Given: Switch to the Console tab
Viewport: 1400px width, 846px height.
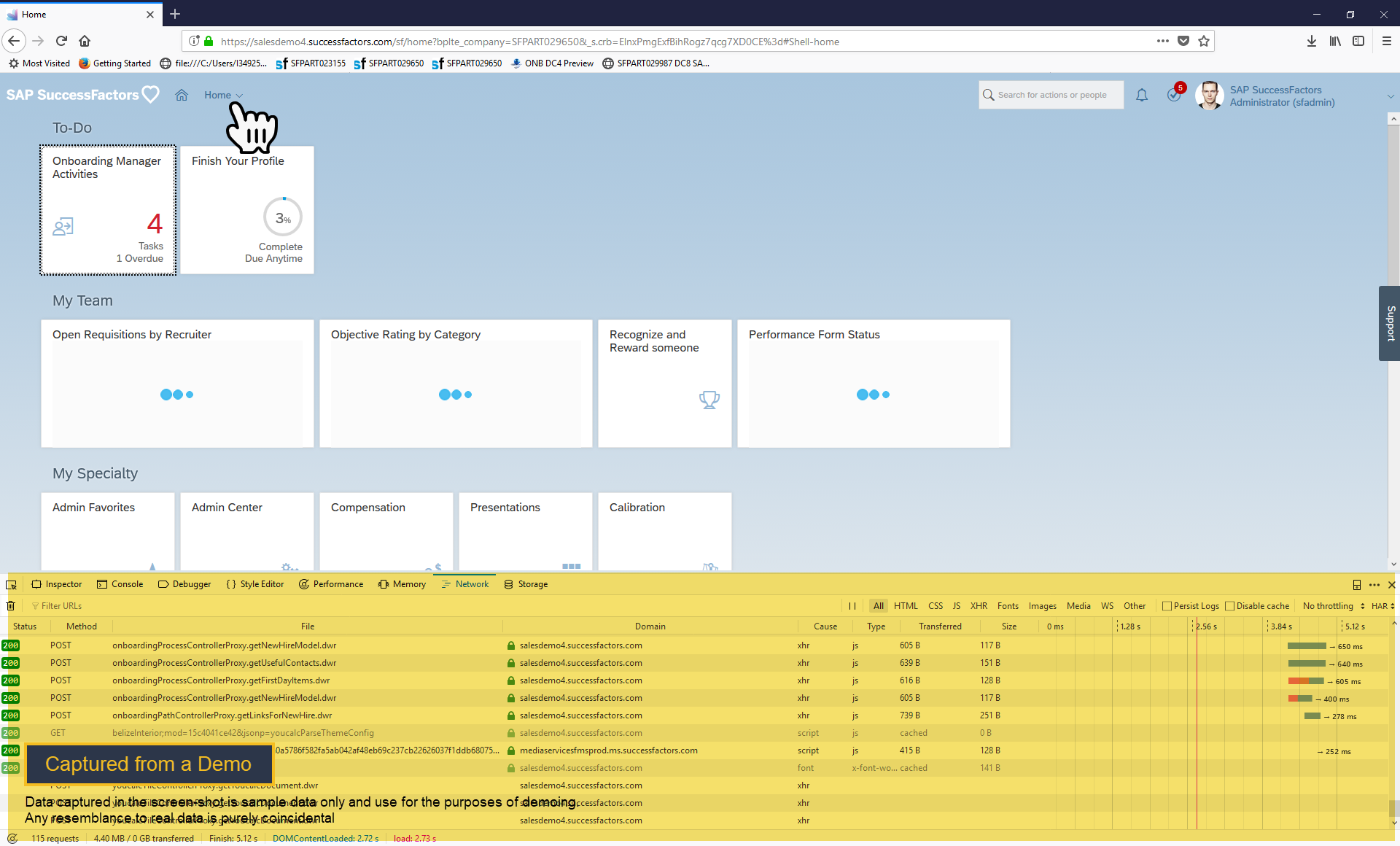Looking at the screenshot, I should [x=120, y=584].
